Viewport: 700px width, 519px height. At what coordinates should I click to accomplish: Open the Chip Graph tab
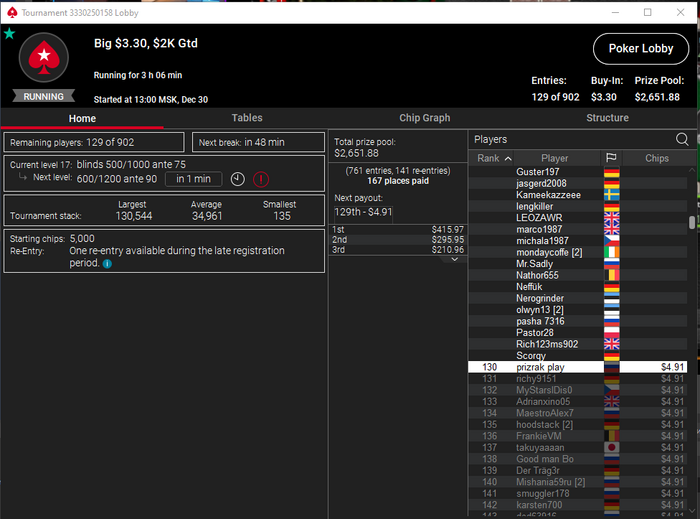click(x=425, y=118)
